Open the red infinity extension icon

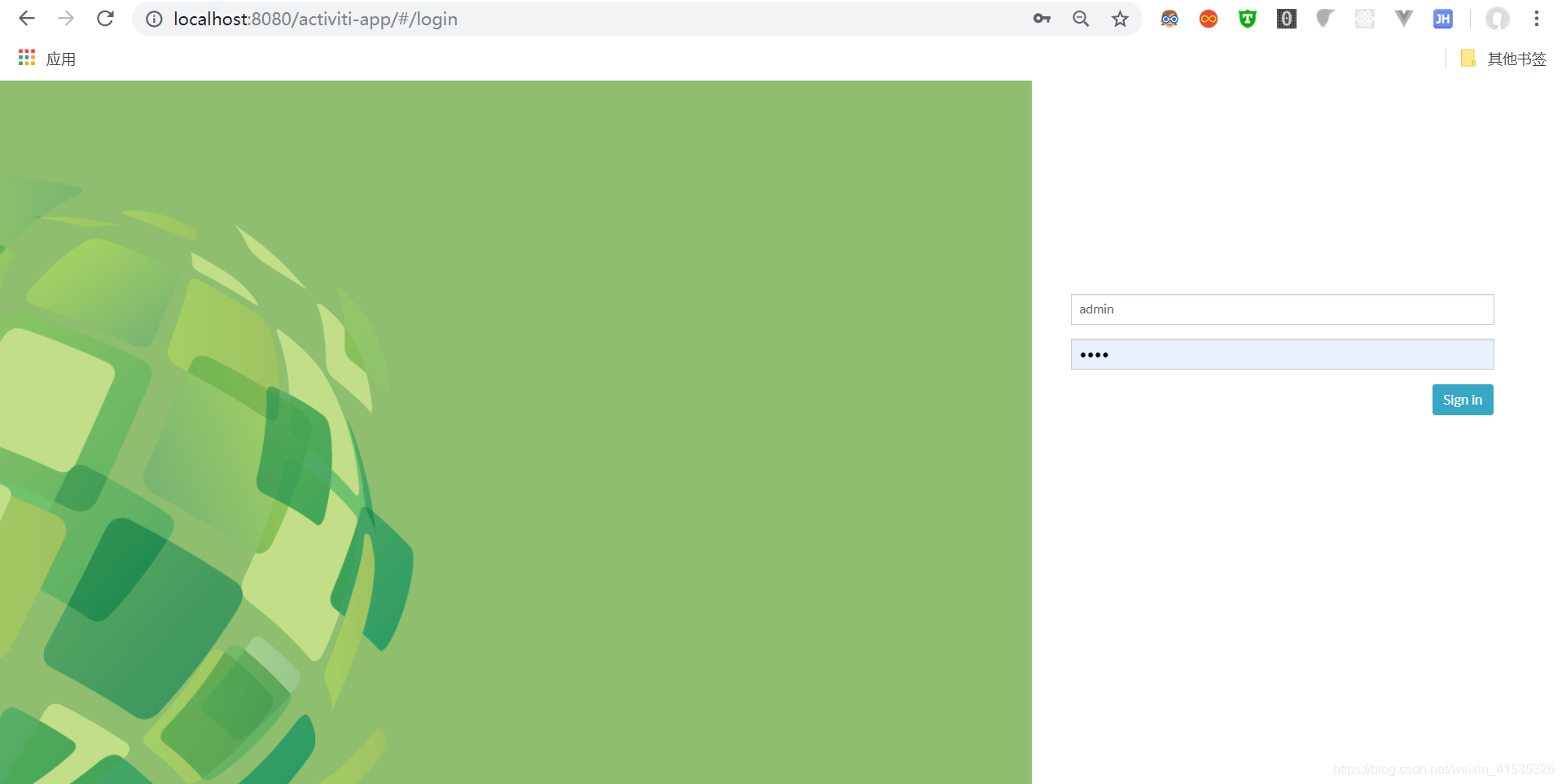1209,19
